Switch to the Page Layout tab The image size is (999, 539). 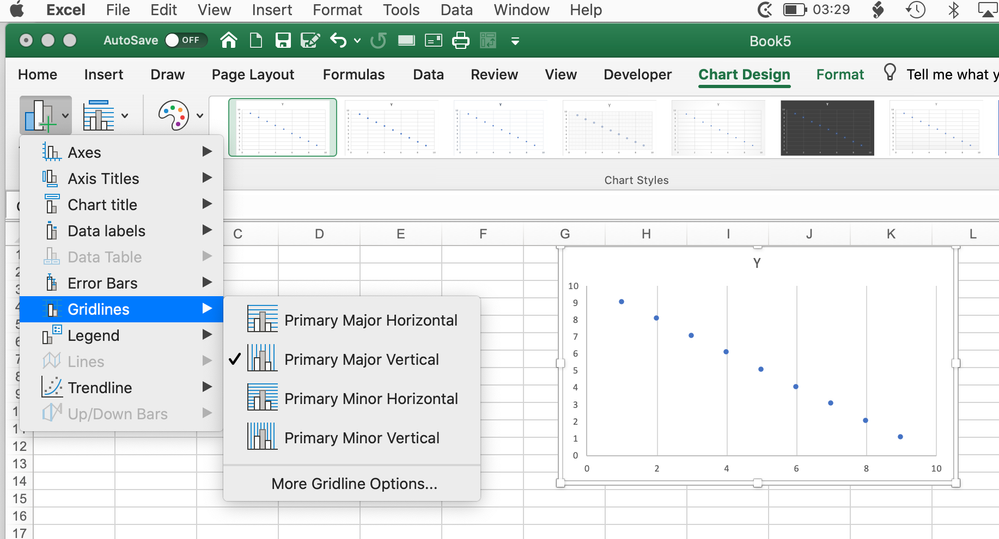coord(253,75)
